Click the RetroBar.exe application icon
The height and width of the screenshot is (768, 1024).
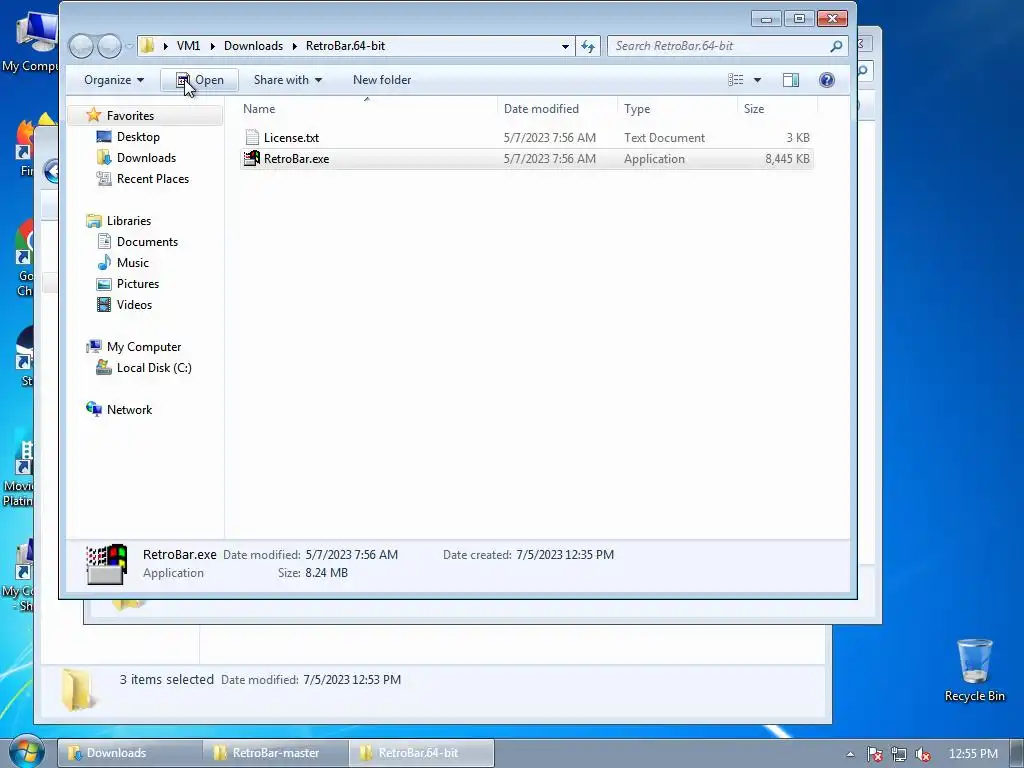coord(251,158)
